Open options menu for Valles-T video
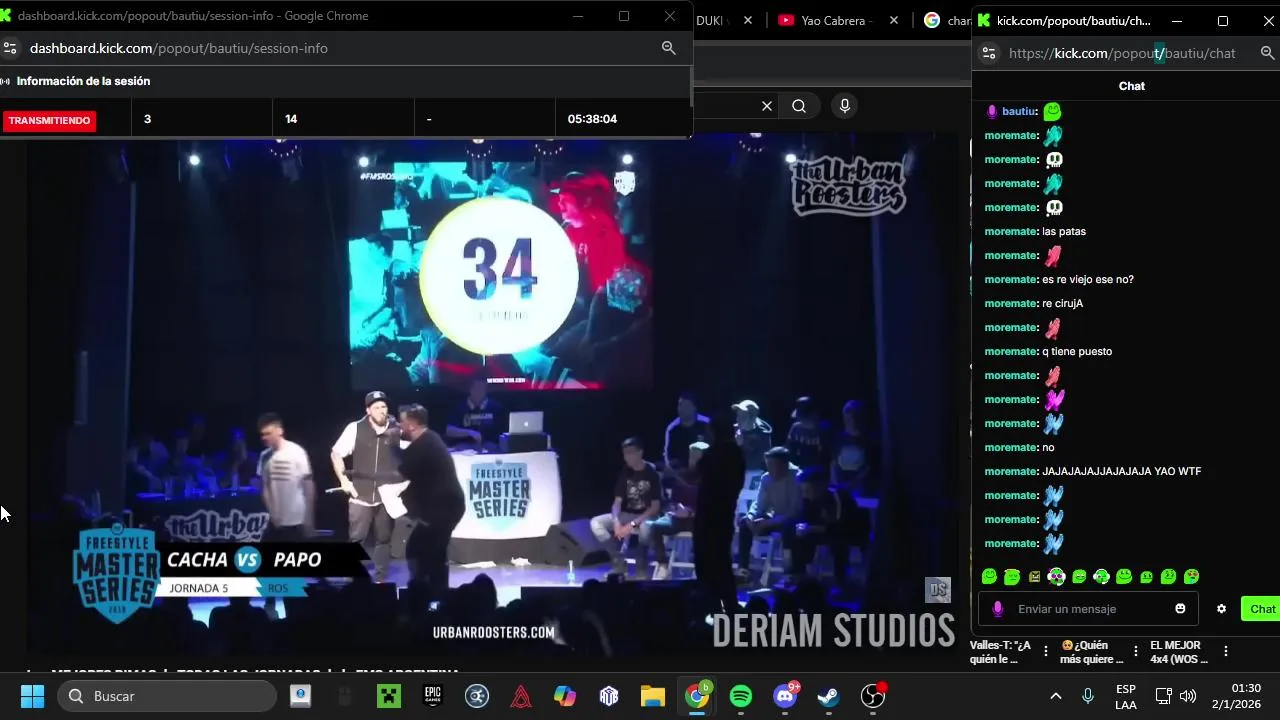 tap(1046, 652)
